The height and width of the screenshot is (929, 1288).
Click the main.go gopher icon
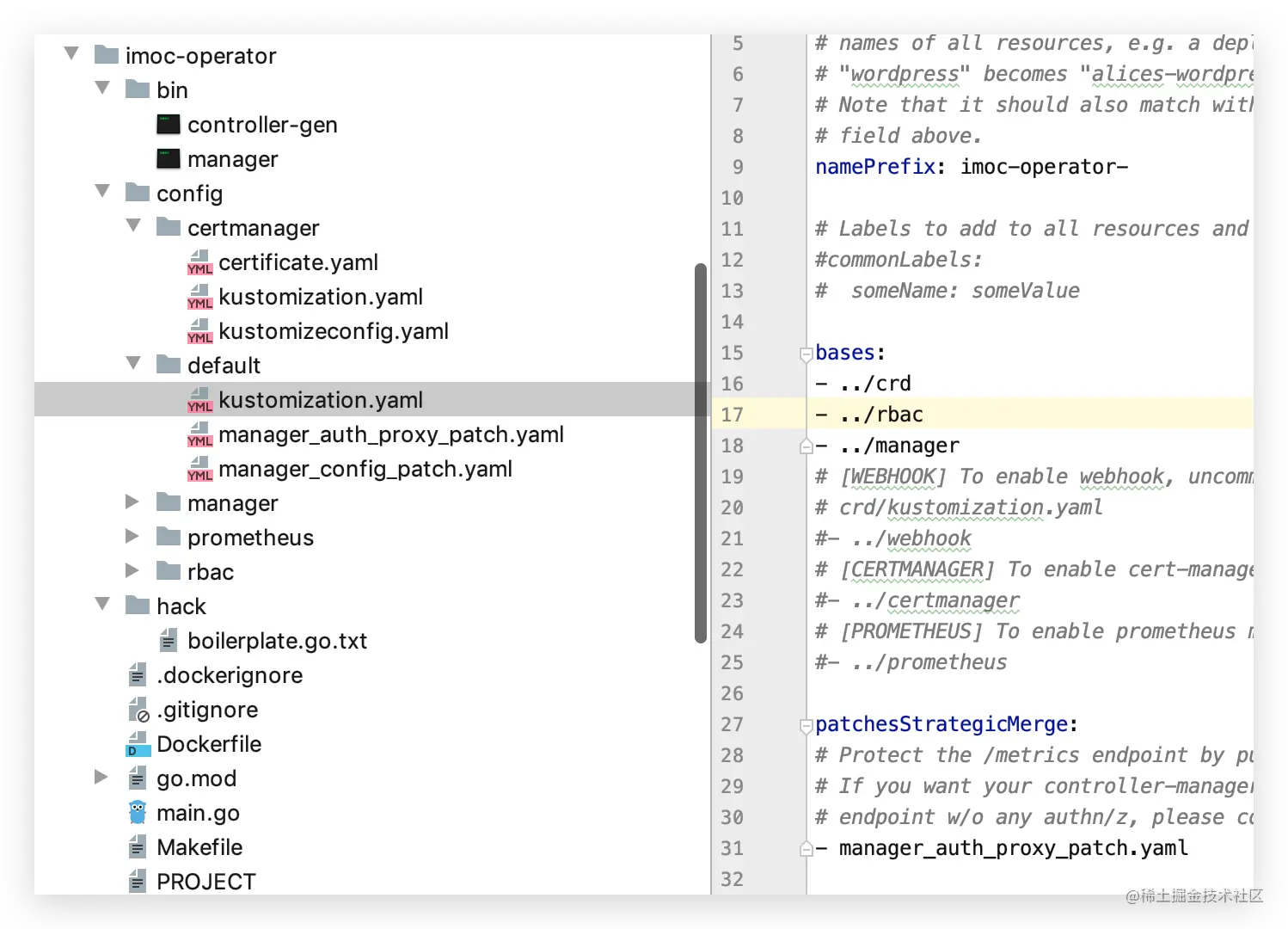138,813
